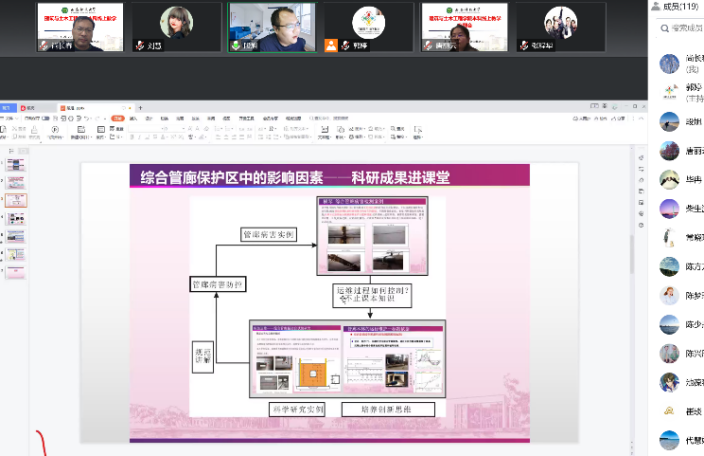Click the ribbon command search box
Screen dimensions: 704x456
click(329, 118)
